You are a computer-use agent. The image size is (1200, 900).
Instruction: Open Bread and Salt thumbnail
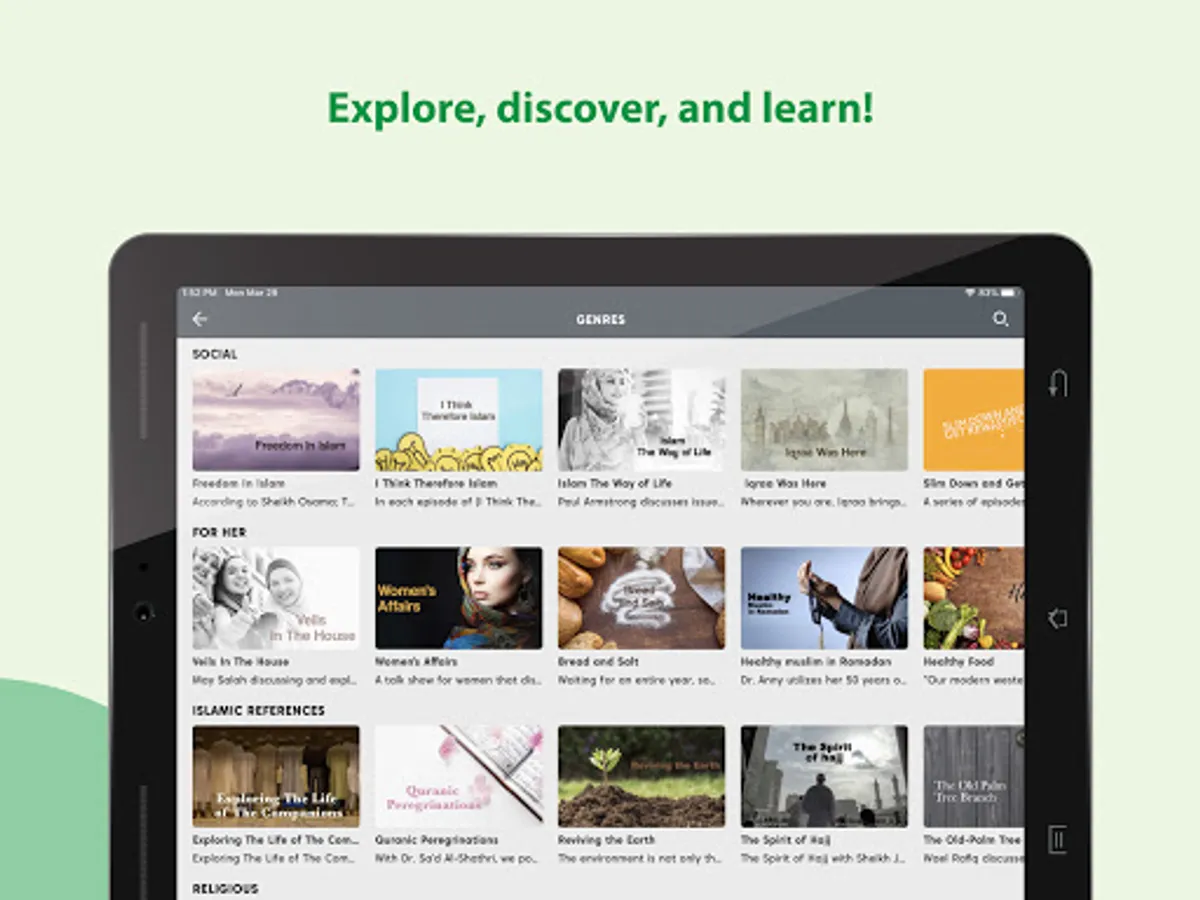(x=642, y=598)
